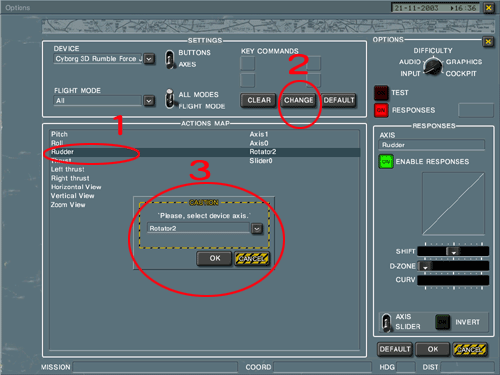The height and width of the screenshot is (375, 500).
Task: Flip the All Modes/Flight Mode switch
Action: (170, 99)
